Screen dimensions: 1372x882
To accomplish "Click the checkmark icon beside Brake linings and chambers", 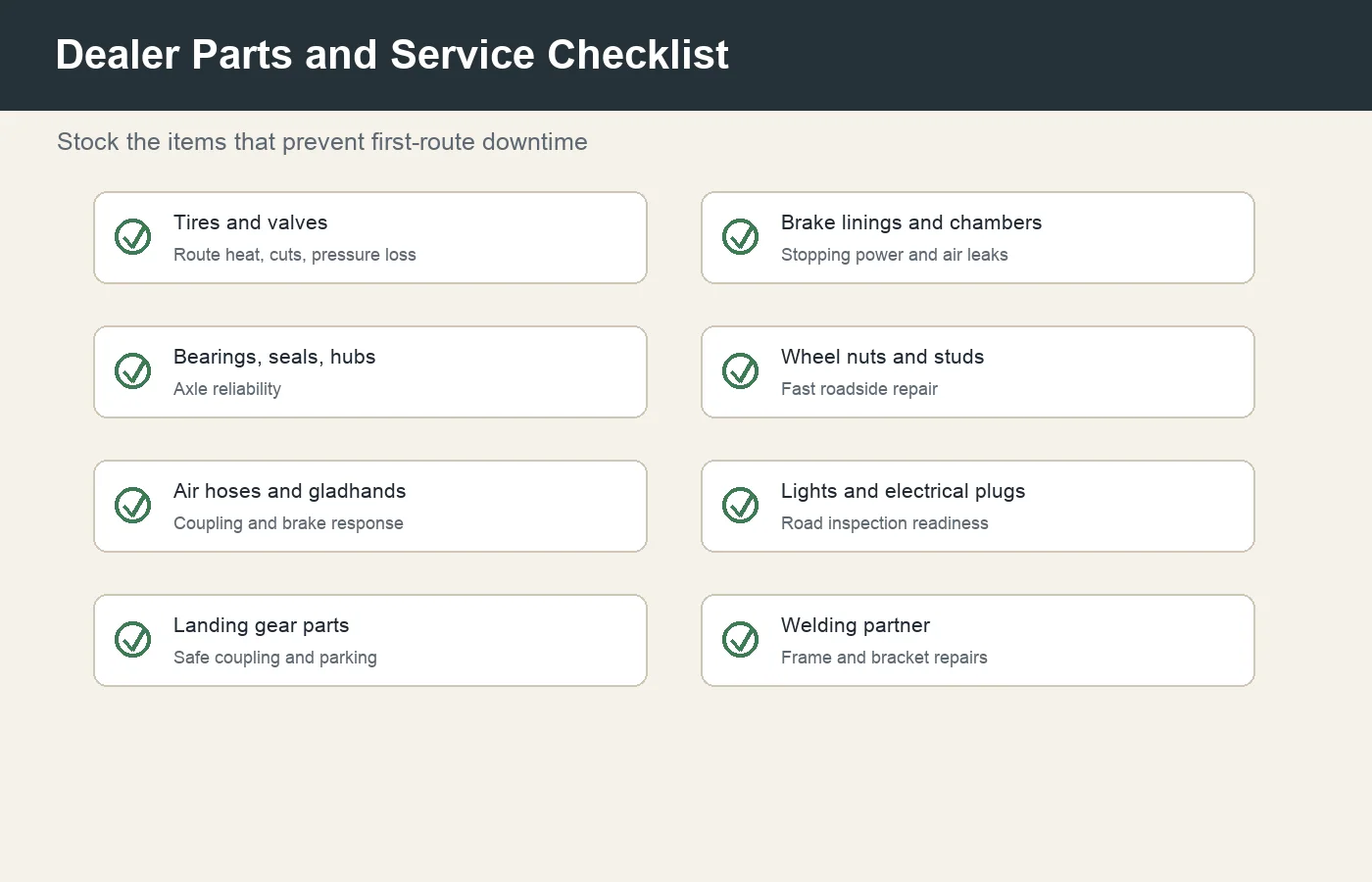I will [x=741, y=237].
